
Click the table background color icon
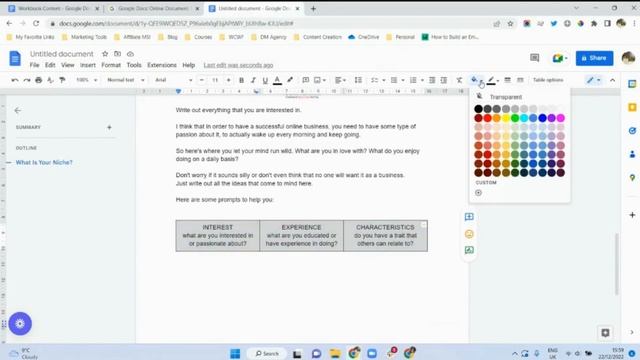tap(474, 80)
